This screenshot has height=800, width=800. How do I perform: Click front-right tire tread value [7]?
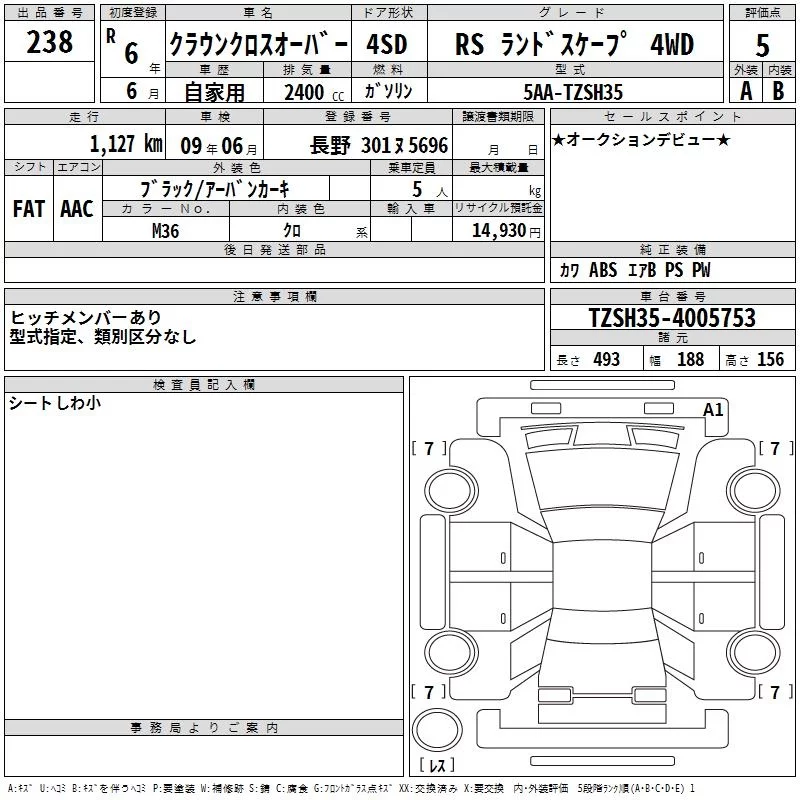point(776,448)
